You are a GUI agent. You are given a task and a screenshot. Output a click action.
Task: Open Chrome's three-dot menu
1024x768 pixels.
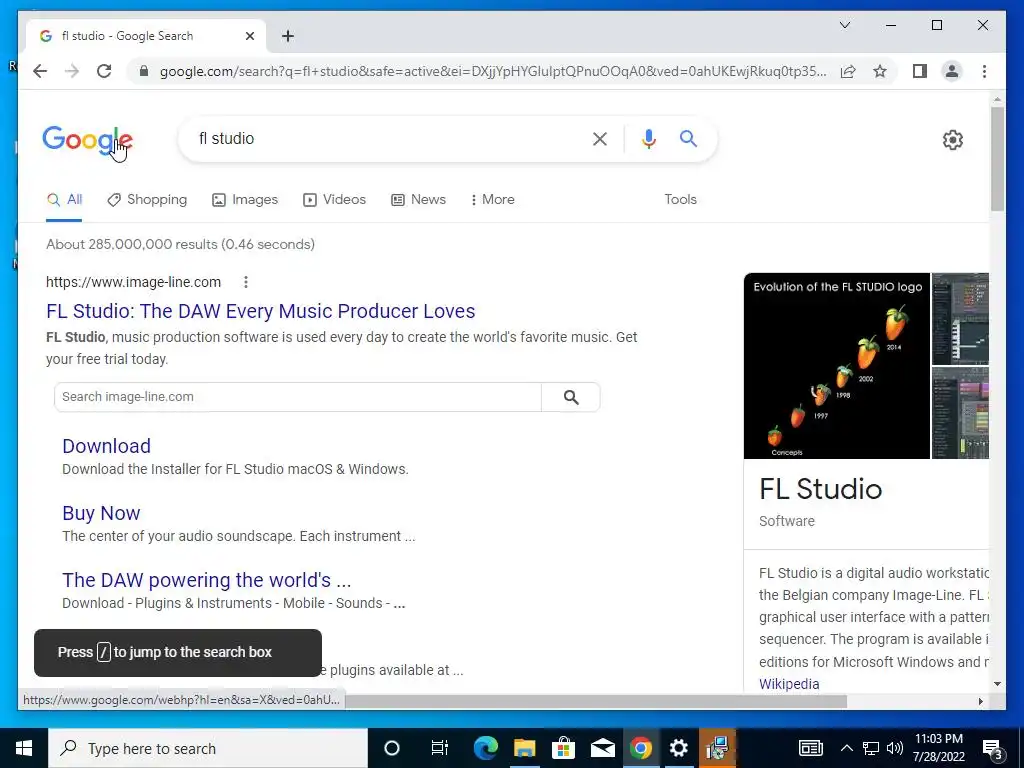click(984, 71)
